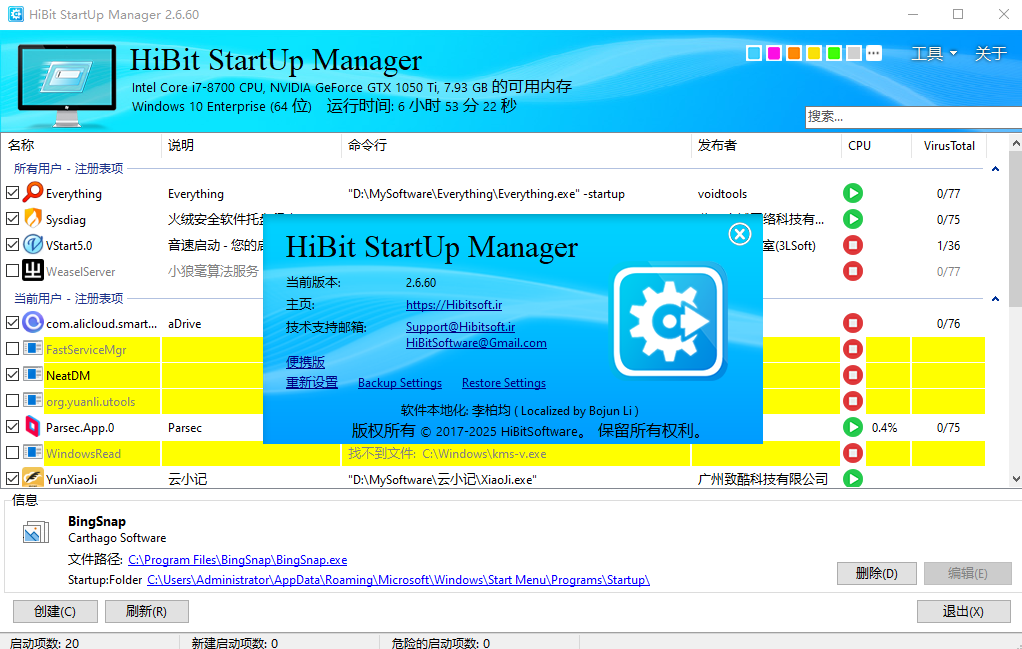Click the red stop icon for VStart5.0

853,246
